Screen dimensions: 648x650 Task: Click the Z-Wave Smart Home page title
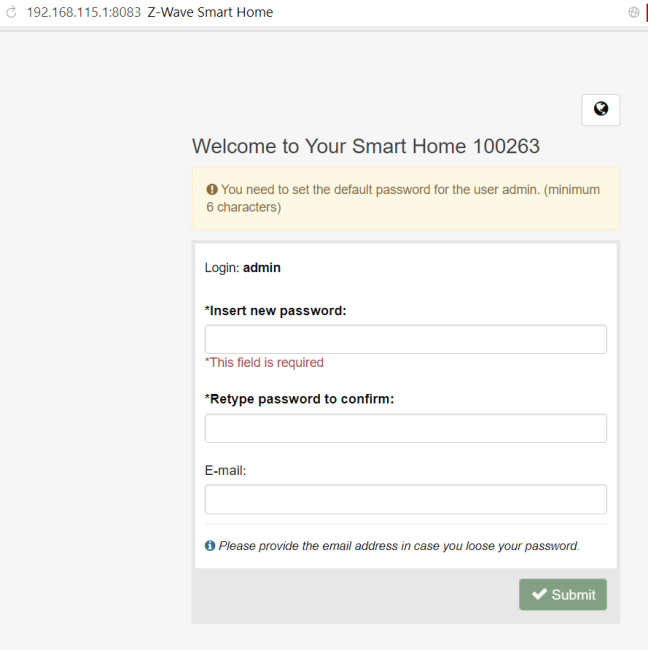(x=210, y=12)
